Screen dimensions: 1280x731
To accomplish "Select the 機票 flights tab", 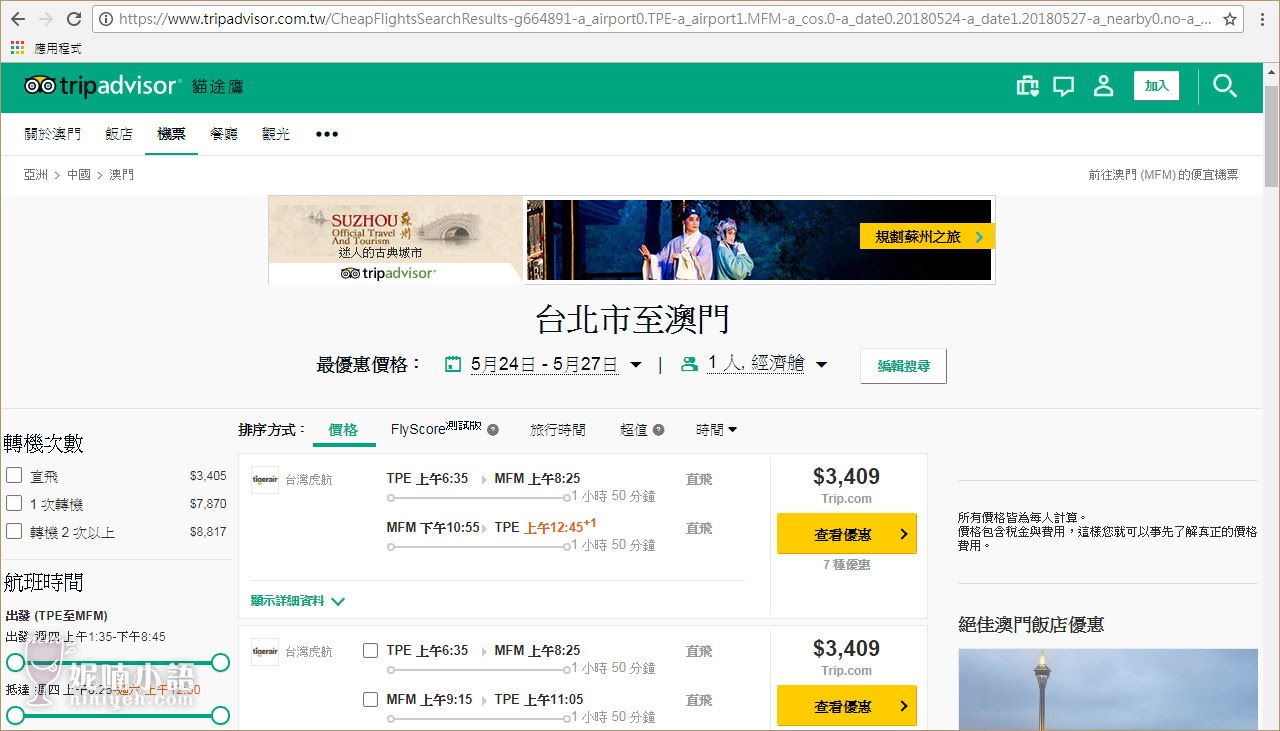I will coord(171,134).
